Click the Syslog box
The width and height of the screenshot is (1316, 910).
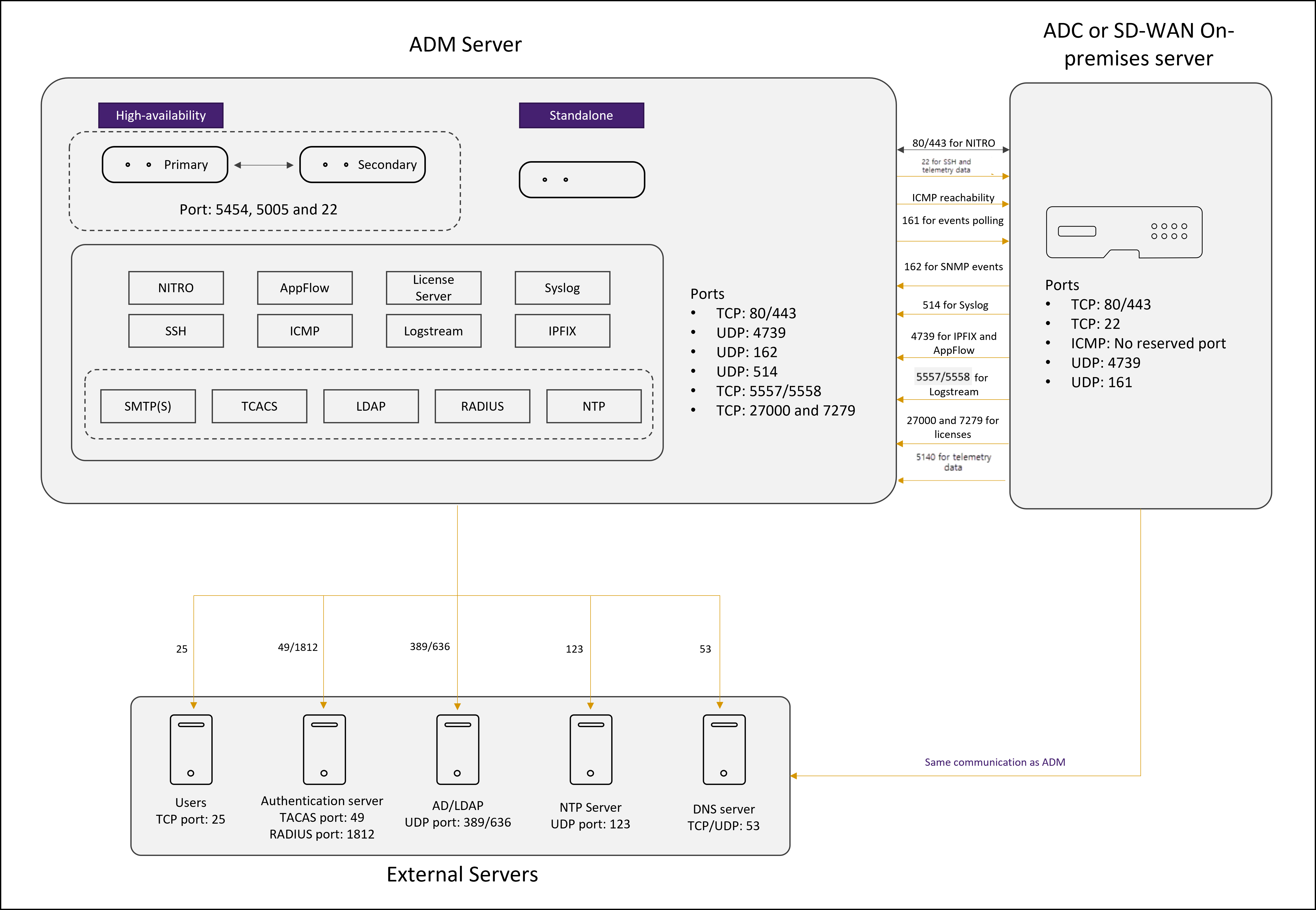[x=563, y=288]
